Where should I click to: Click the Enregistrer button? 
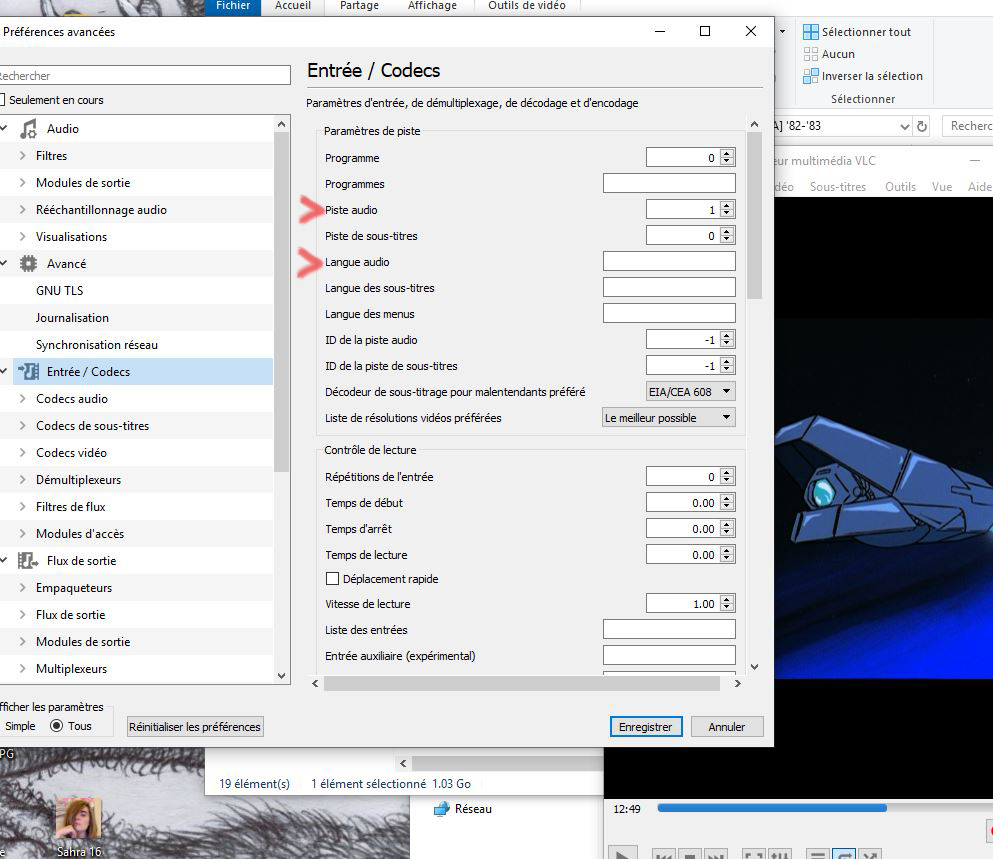(x=645, y=727)
